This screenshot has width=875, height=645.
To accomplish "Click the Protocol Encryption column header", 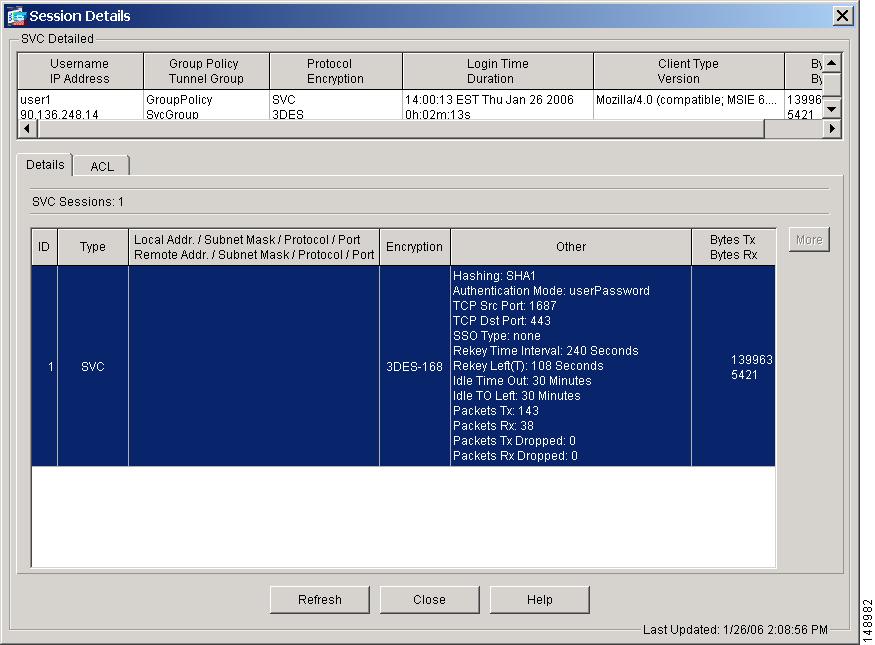I will (335, 71).
